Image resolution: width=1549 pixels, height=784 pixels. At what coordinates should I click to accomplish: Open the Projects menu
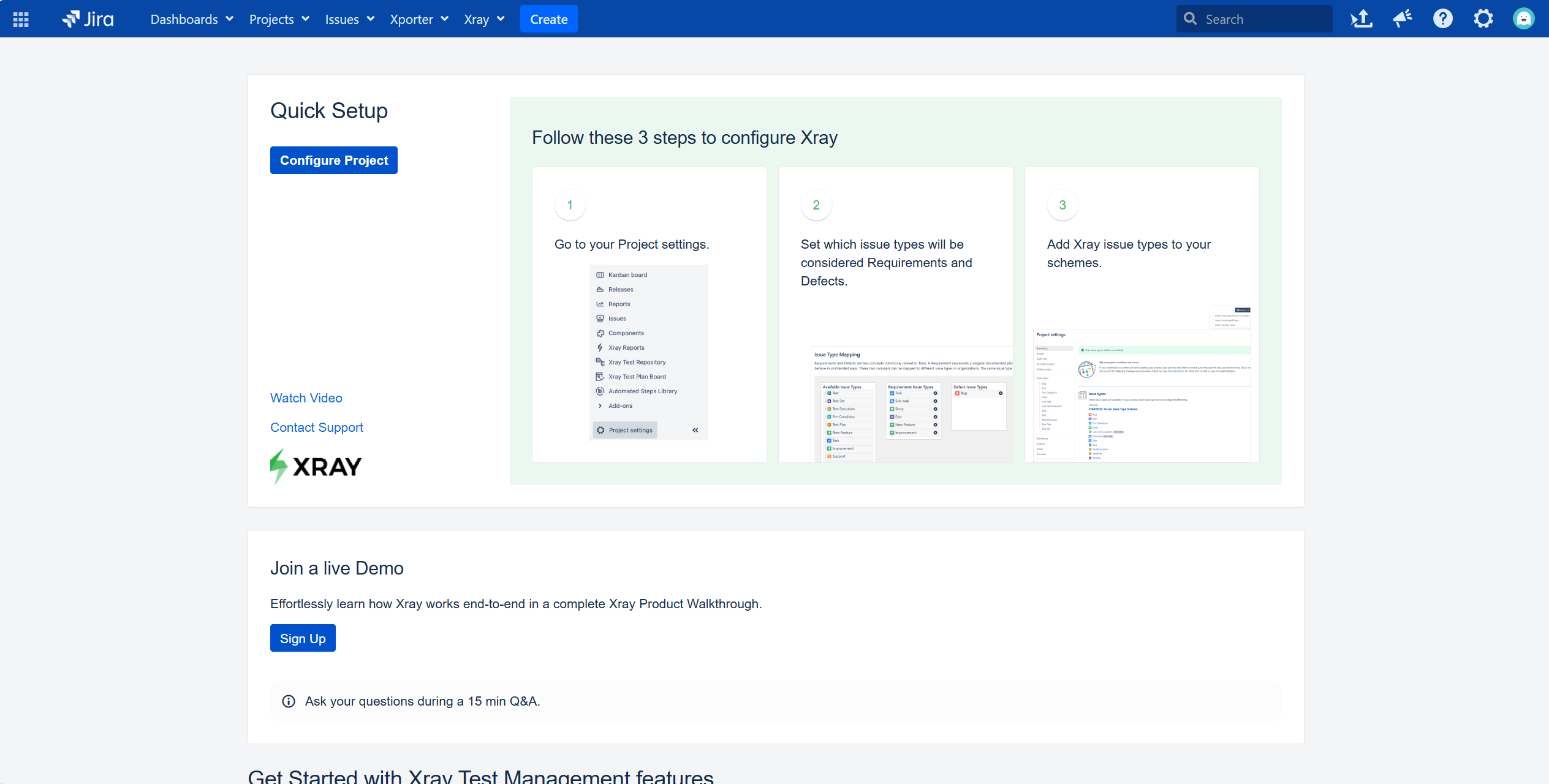point(279,19)
